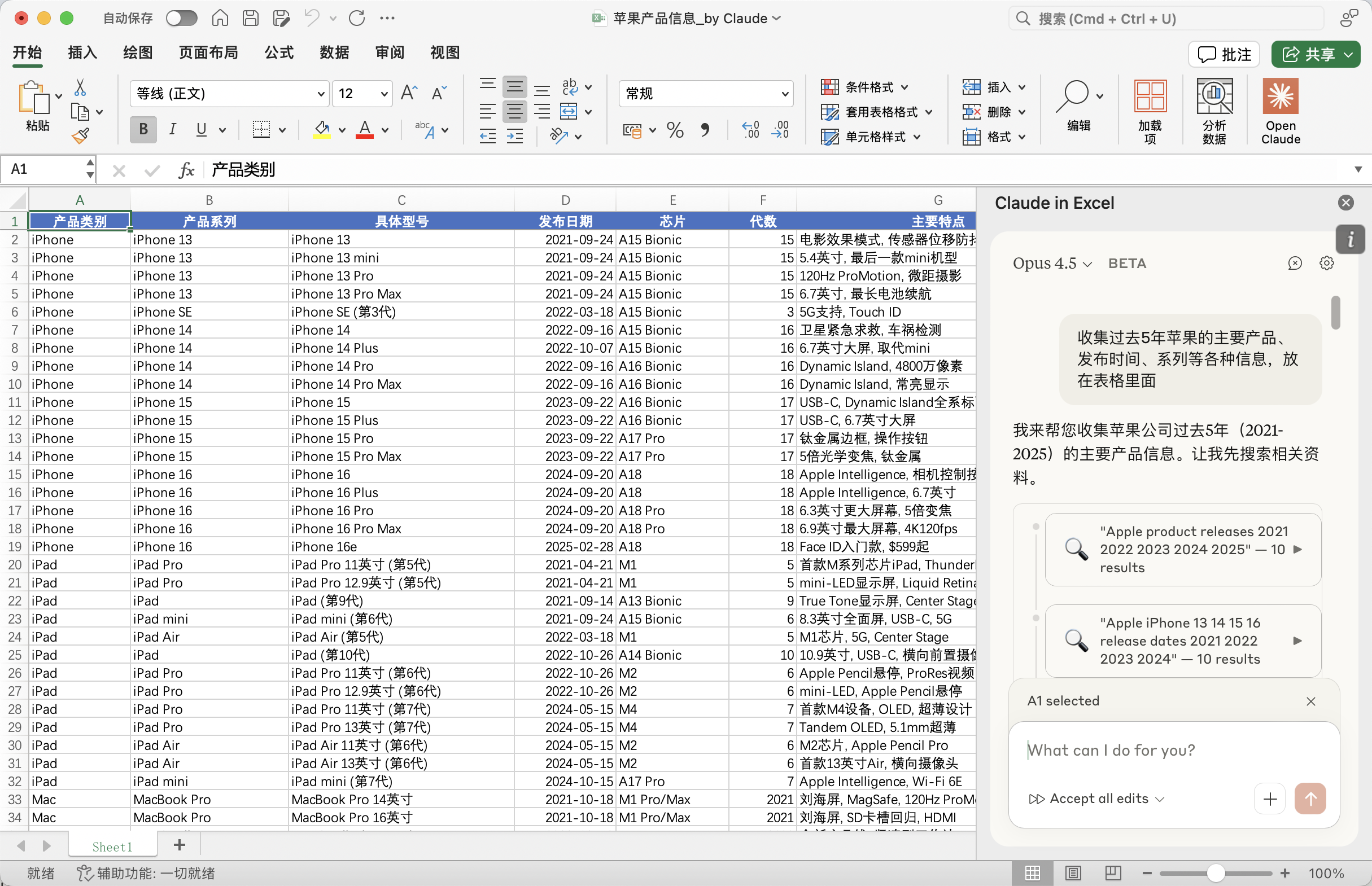Toggle italic formatting

coord(172,129)
